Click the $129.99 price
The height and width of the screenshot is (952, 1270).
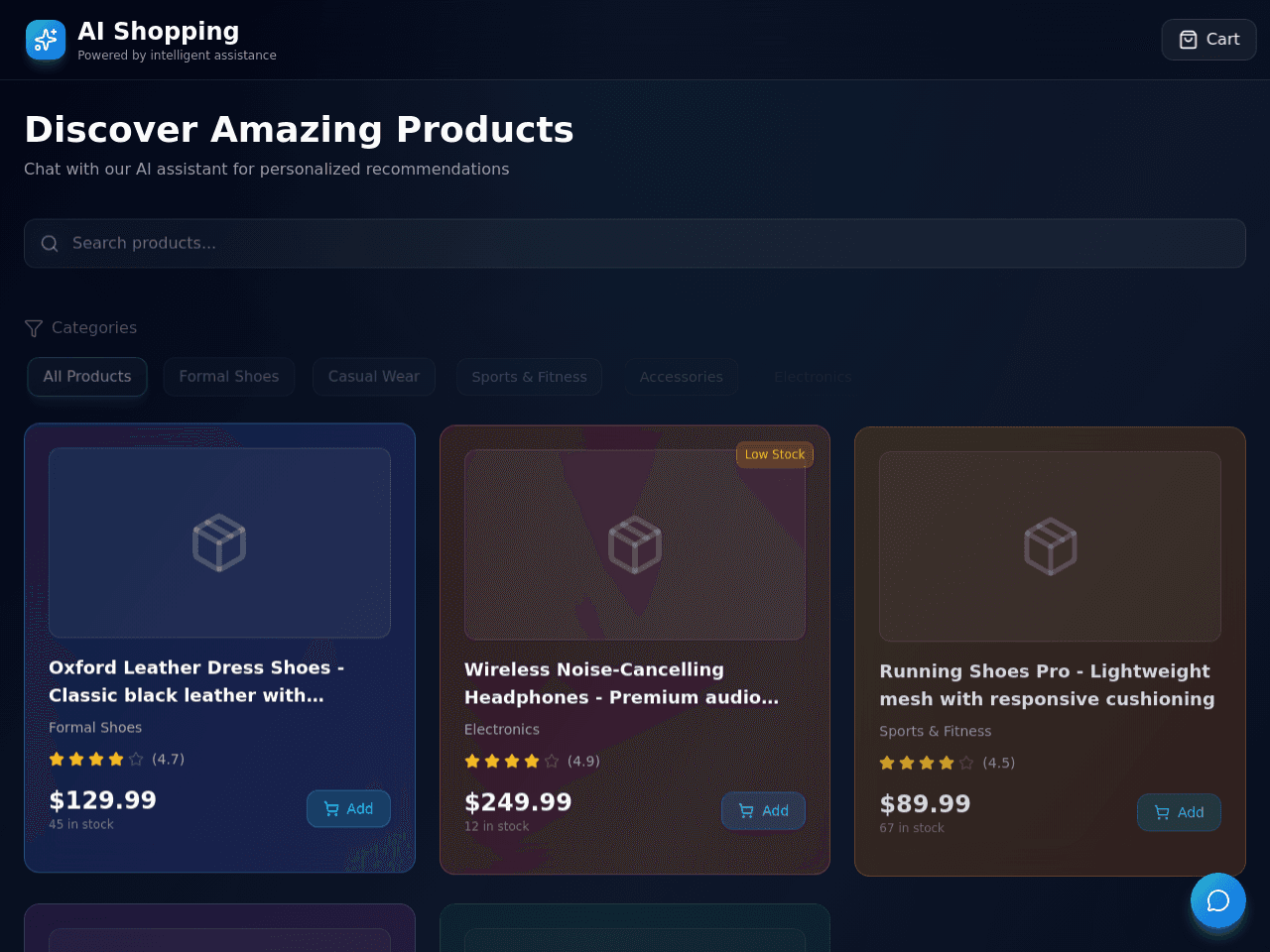point(102,800)
